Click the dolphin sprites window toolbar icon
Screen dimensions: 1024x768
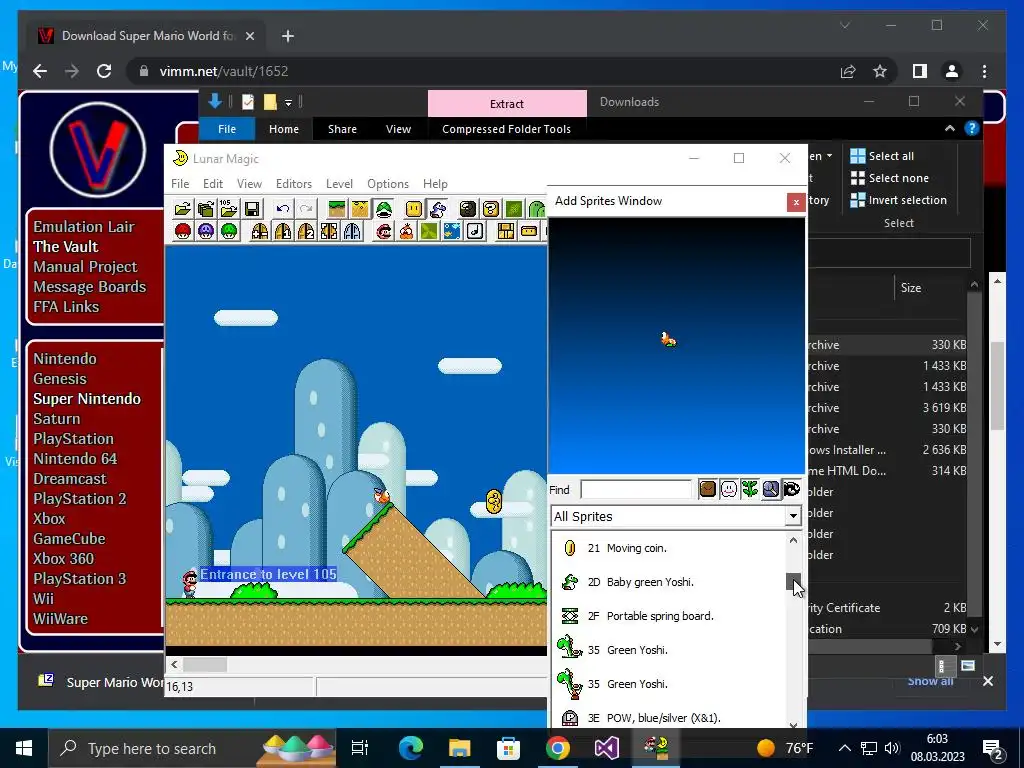pos(438,209)
